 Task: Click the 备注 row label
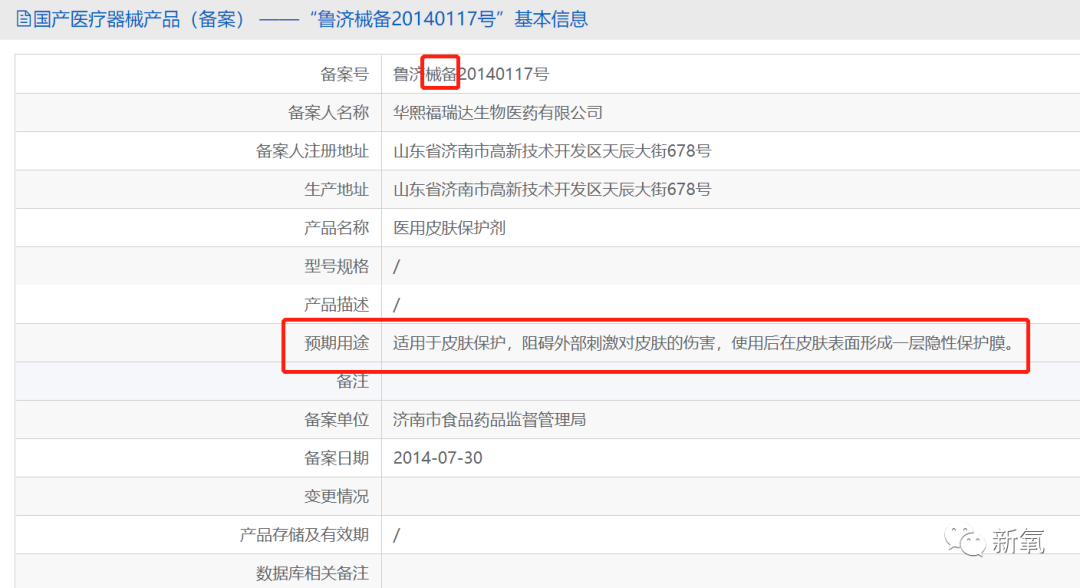353,381
